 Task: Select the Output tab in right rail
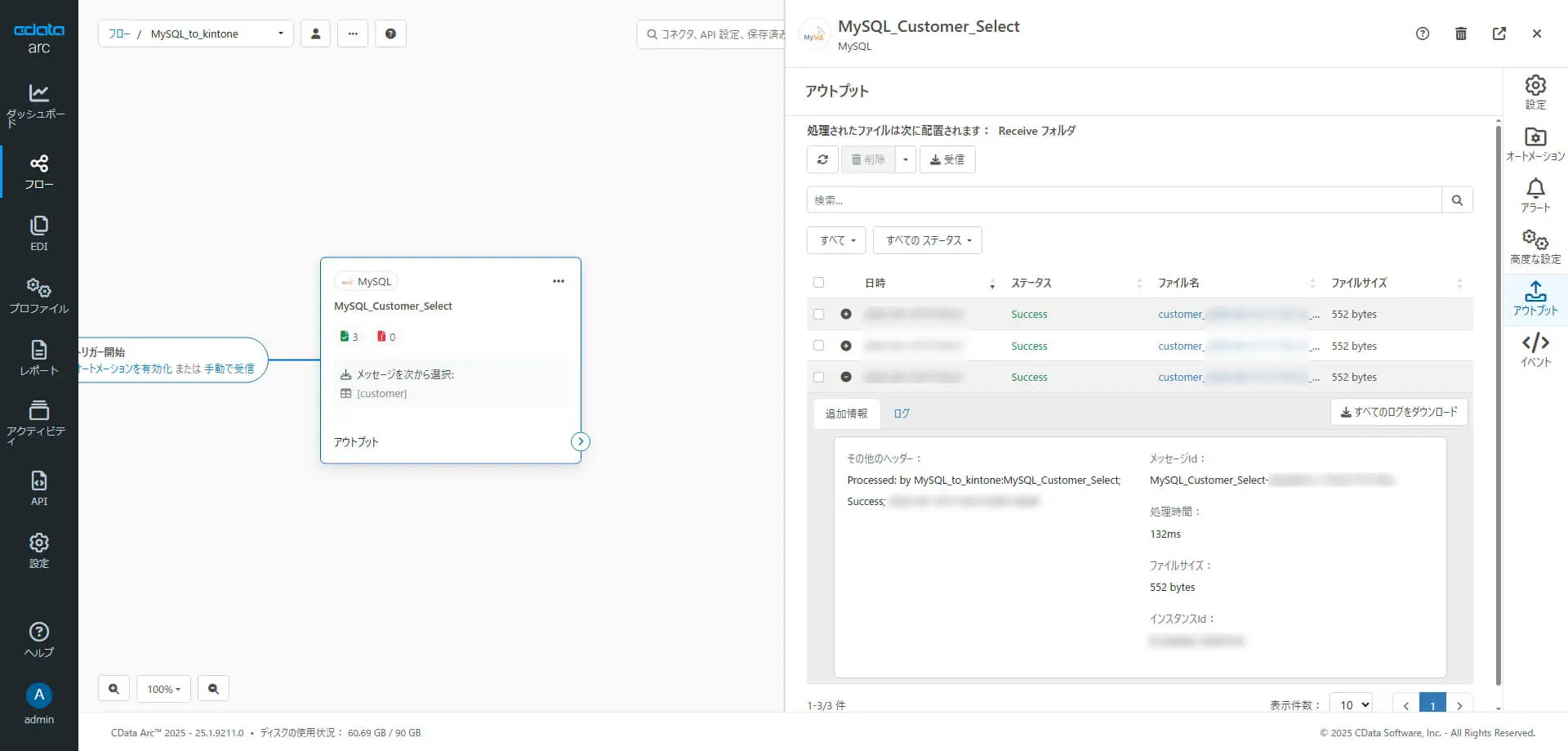1535,298
